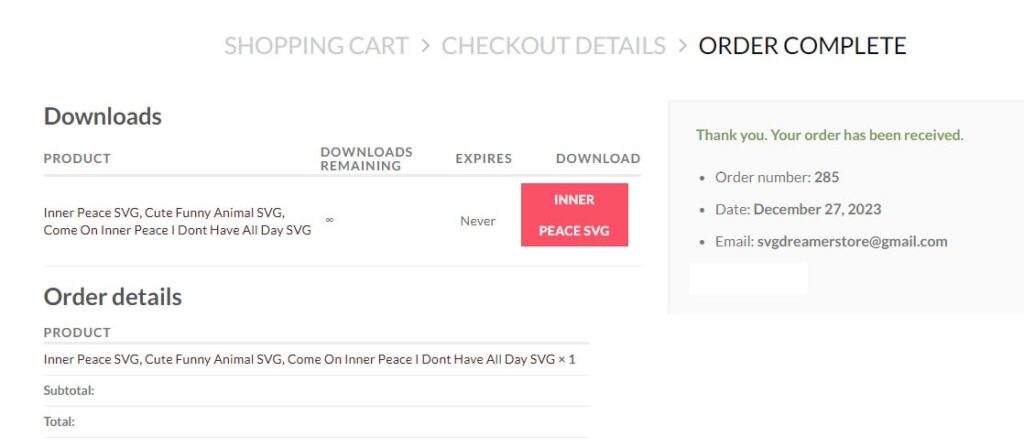Click the DOWNLOADS REMAINING column header
The image size is (1024, 448).
click(366, 159)
